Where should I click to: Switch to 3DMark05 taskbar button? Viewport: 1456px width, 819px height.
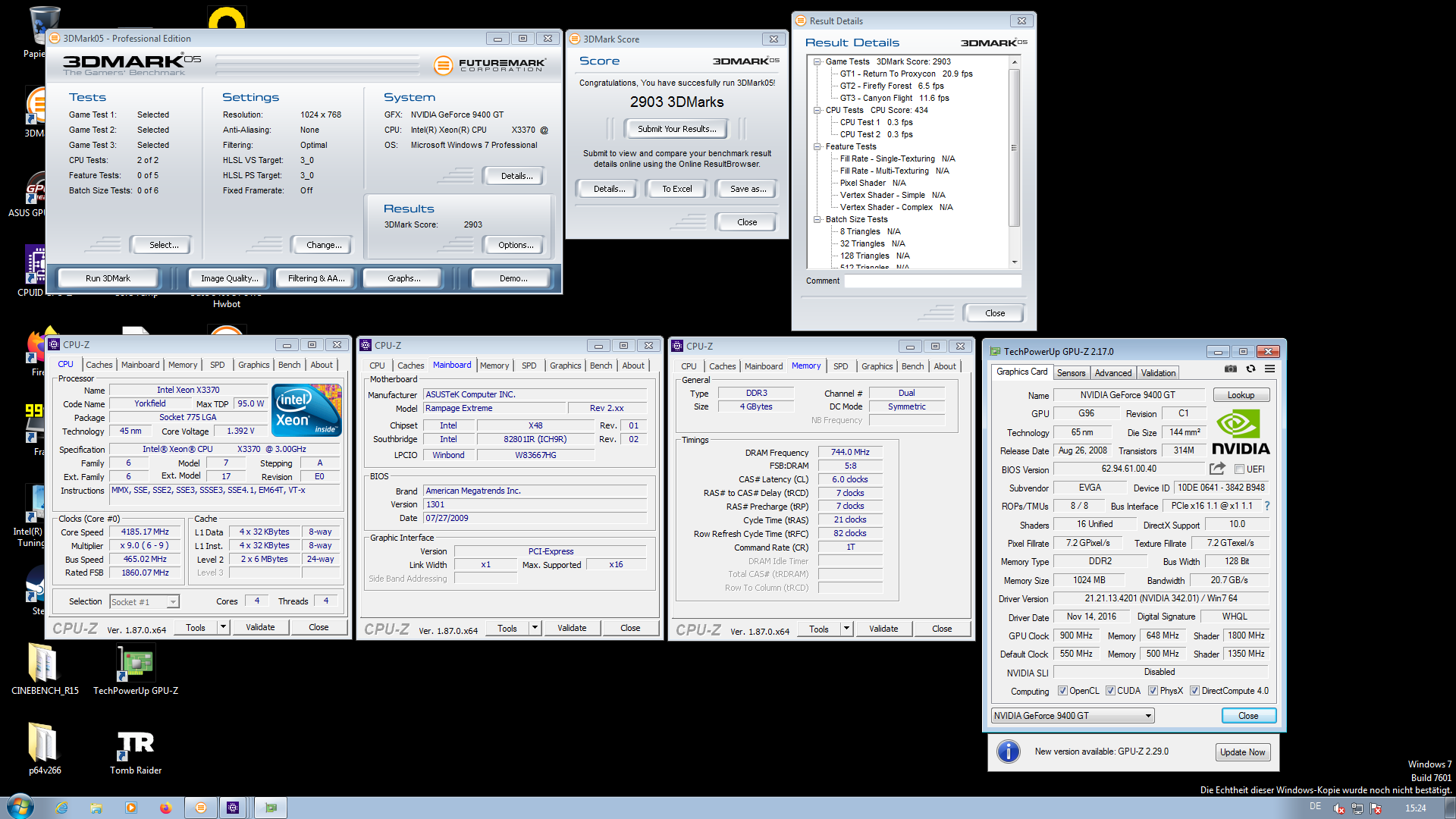point(201,808)
